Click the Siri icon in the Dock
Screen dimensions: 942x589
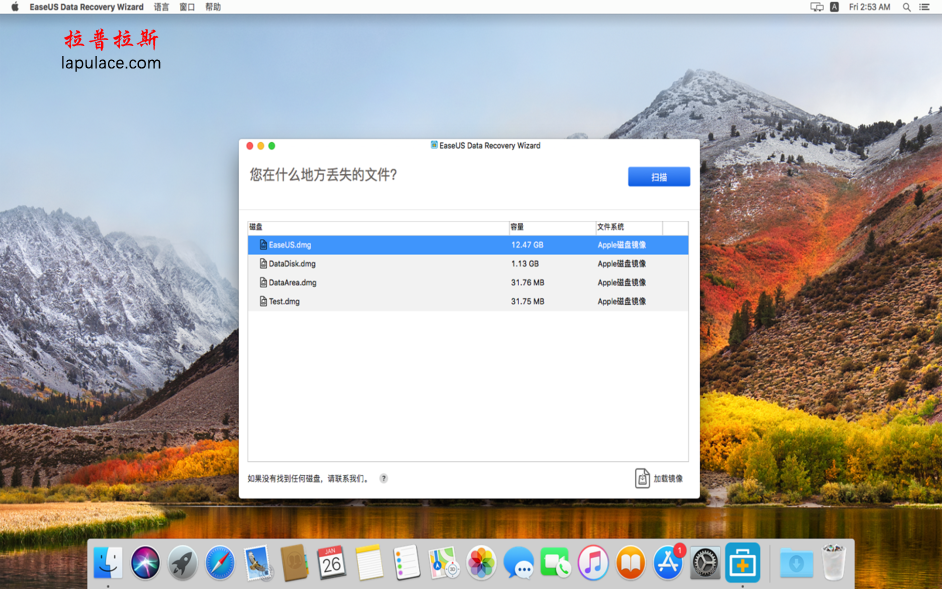pos(143,562)
